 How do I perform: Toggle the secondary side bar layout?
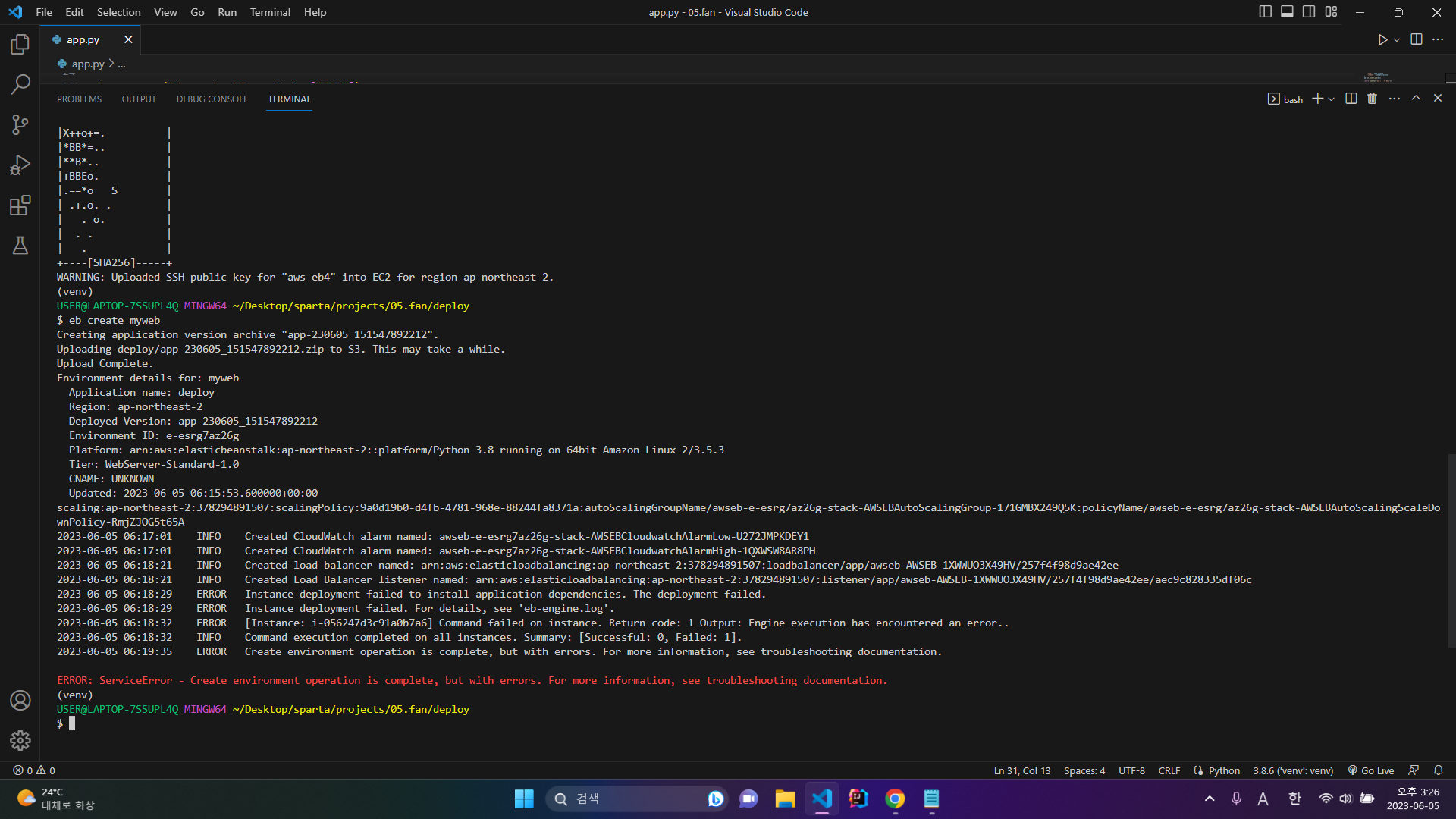pyautogui.click(x=1310, y=12)
